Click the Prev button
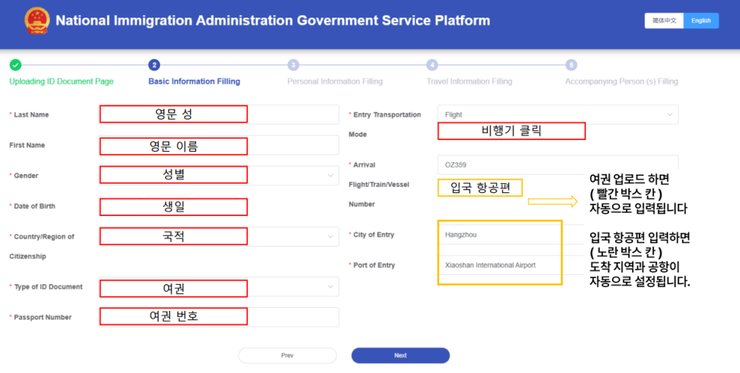This screenshot has width=740, height=373. (x=287, y=356)
